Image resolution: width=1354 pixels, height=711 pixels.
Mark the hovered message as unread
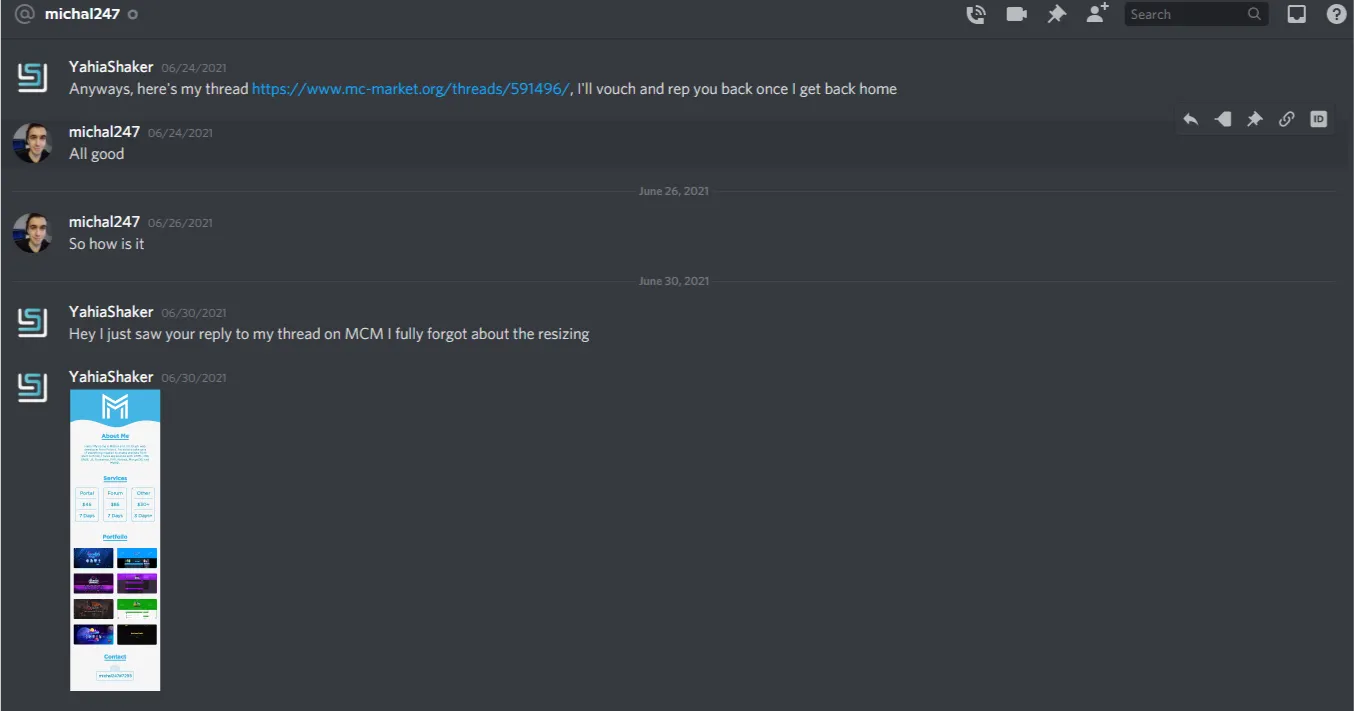[1222, 119]
